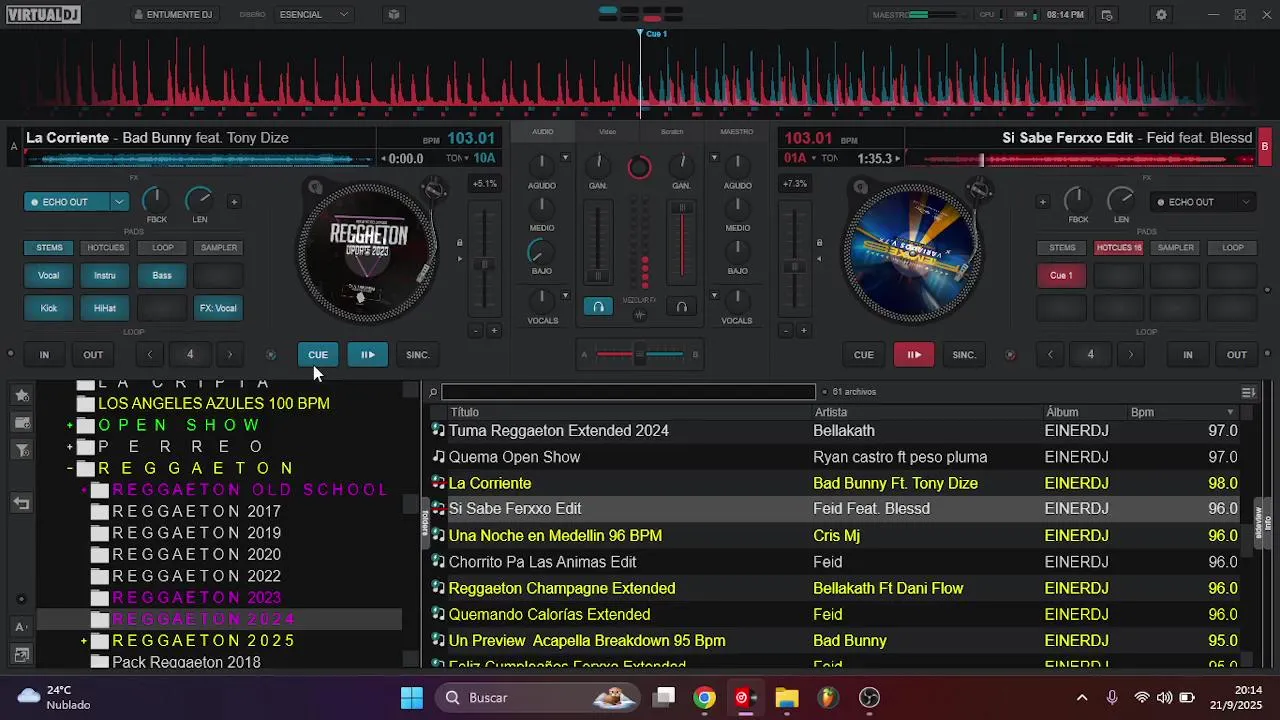Toggle the left deck SINC. button

click(417, 355)
